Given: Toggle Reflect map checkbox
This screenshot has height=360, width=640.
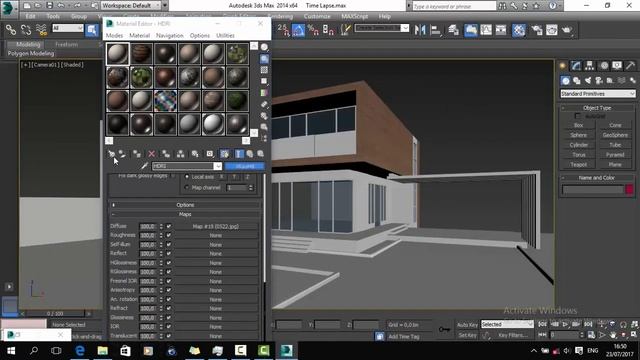Looking at the screenshot, I should point(169,253).
